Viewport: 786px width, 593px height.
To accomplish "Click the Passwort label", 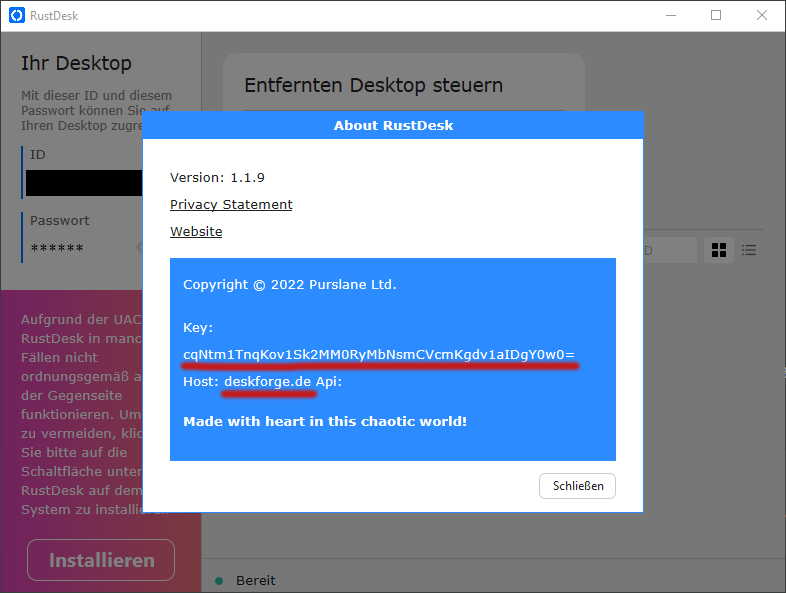I will [x=60, y=221].
